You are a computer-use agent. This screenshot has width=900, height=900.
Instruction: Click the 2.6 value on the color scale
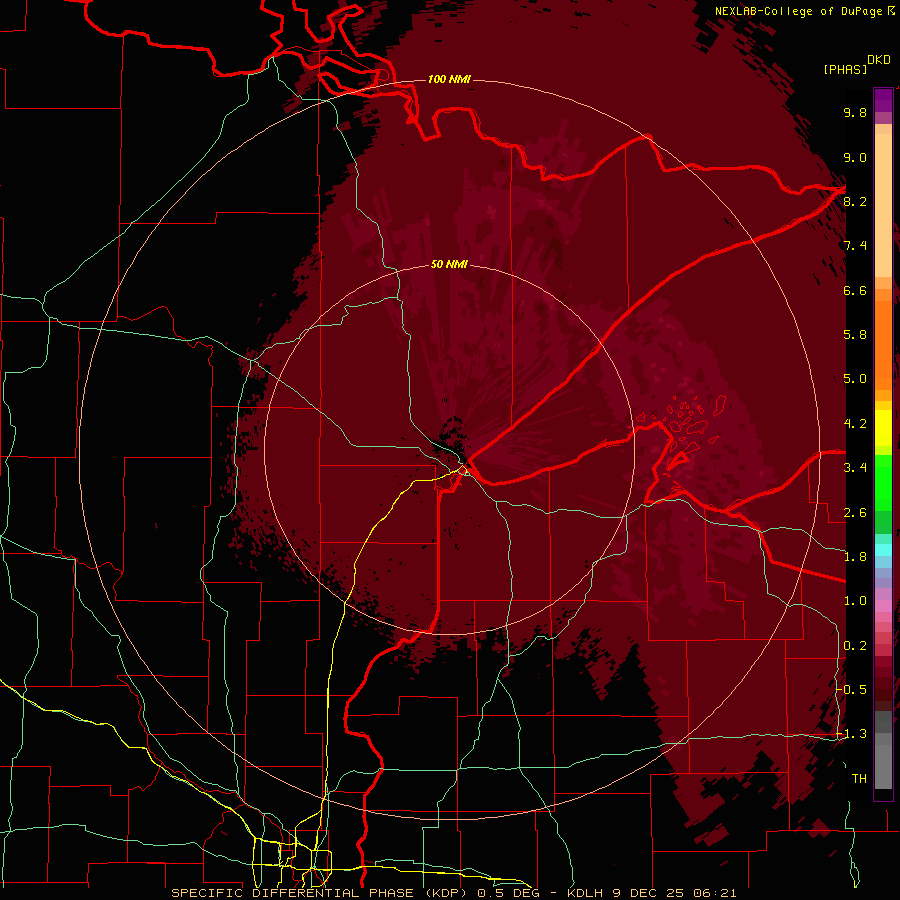(855, 513)
